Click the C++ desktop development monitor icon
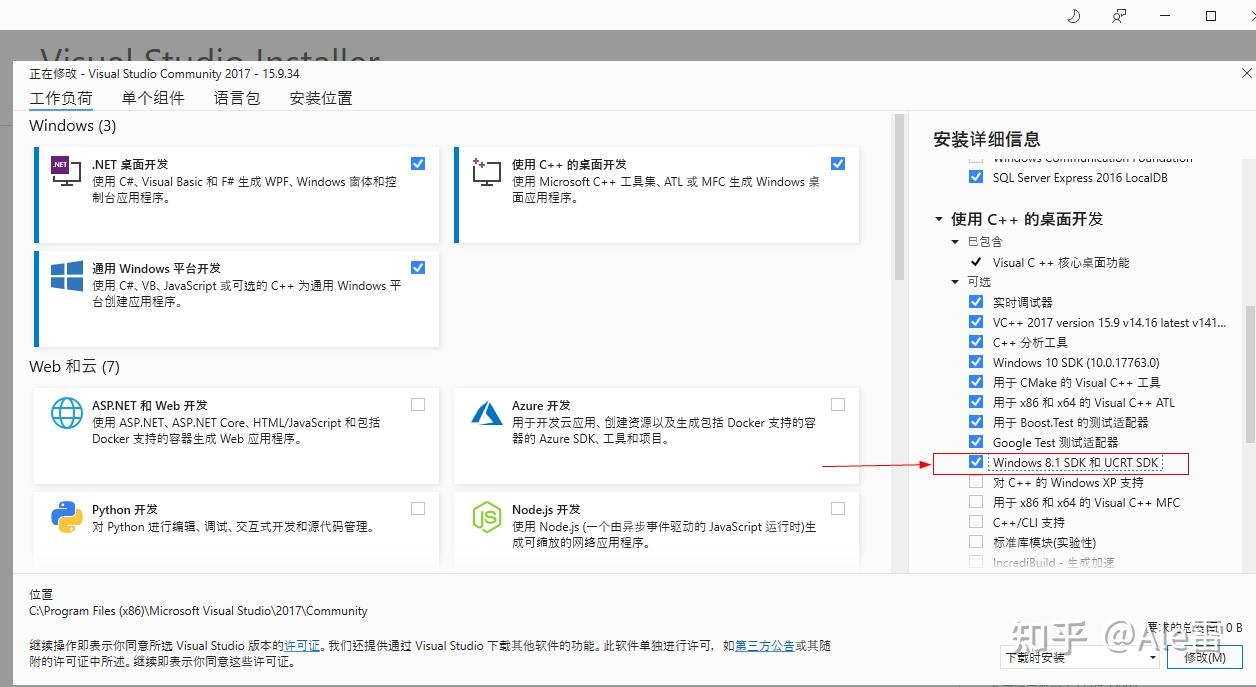 487,172
